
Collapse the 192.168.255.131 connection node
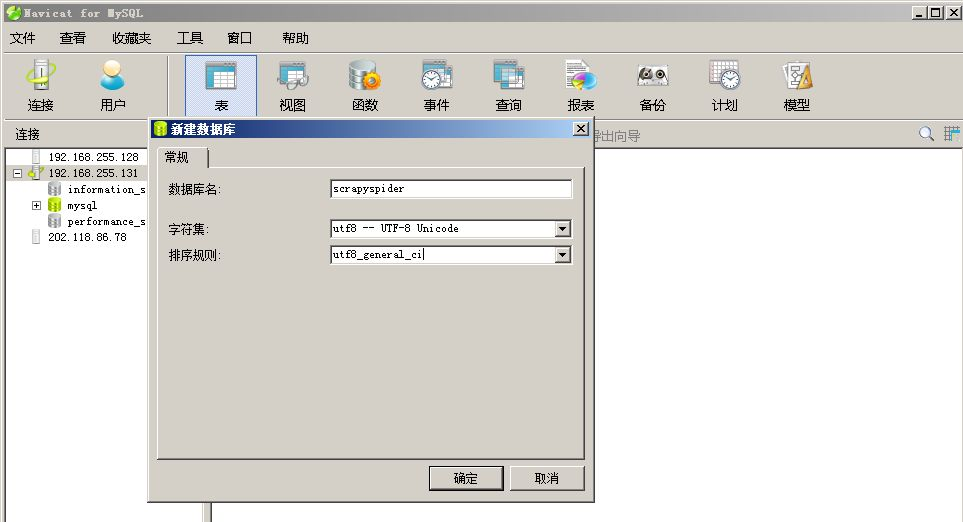tap(17, 173)
